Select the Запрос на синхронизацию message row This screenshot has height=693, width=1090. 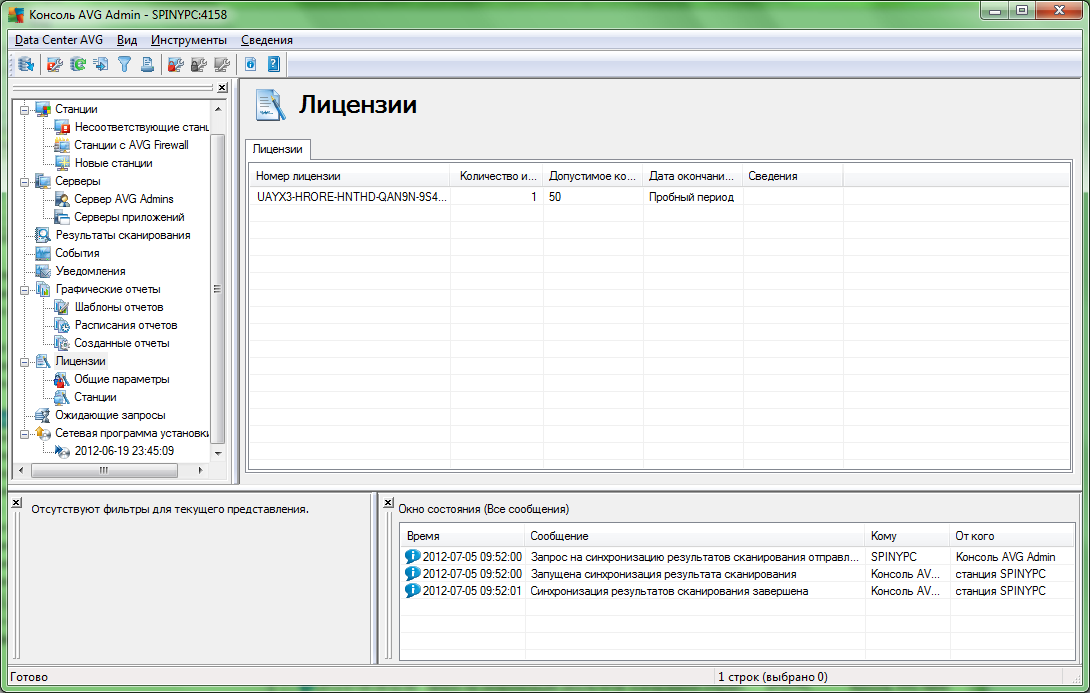[738, 557]
